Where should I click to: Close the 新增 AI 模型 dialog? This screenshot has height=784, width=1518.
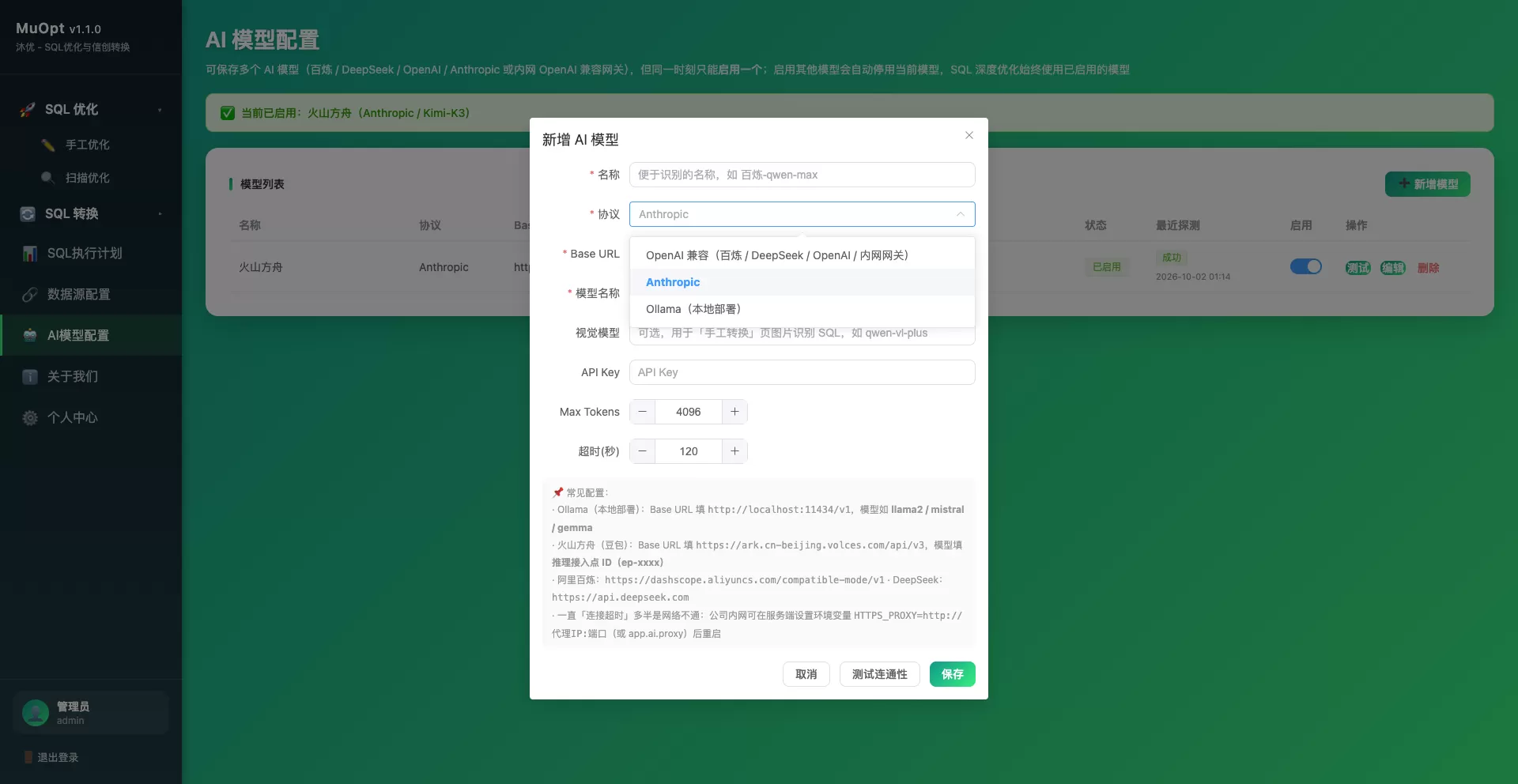tap(969, 135)
